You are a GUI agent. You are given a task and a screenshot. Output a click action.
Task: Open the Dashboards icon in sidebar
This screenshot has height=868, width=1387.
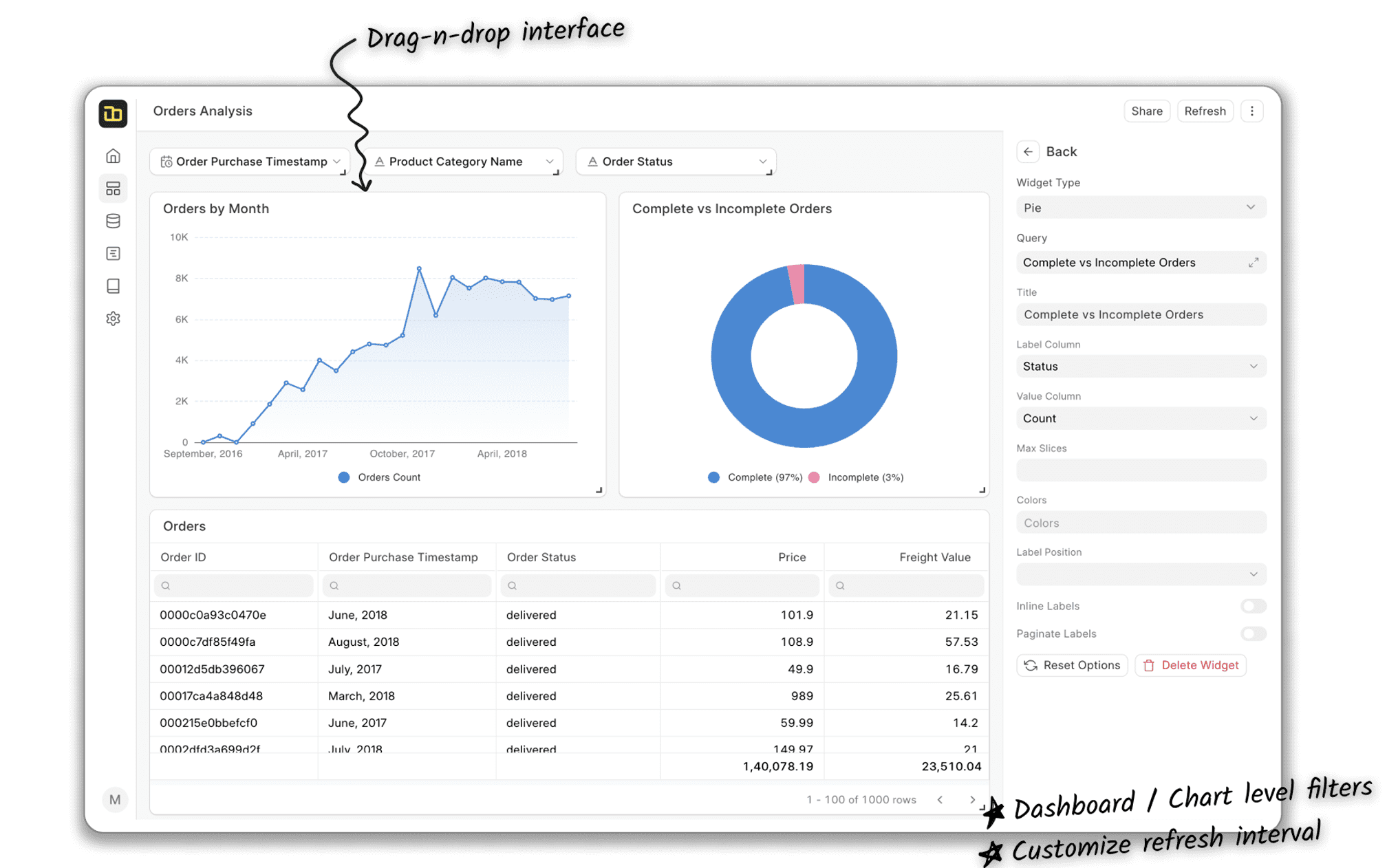click(x=114, y=188)
